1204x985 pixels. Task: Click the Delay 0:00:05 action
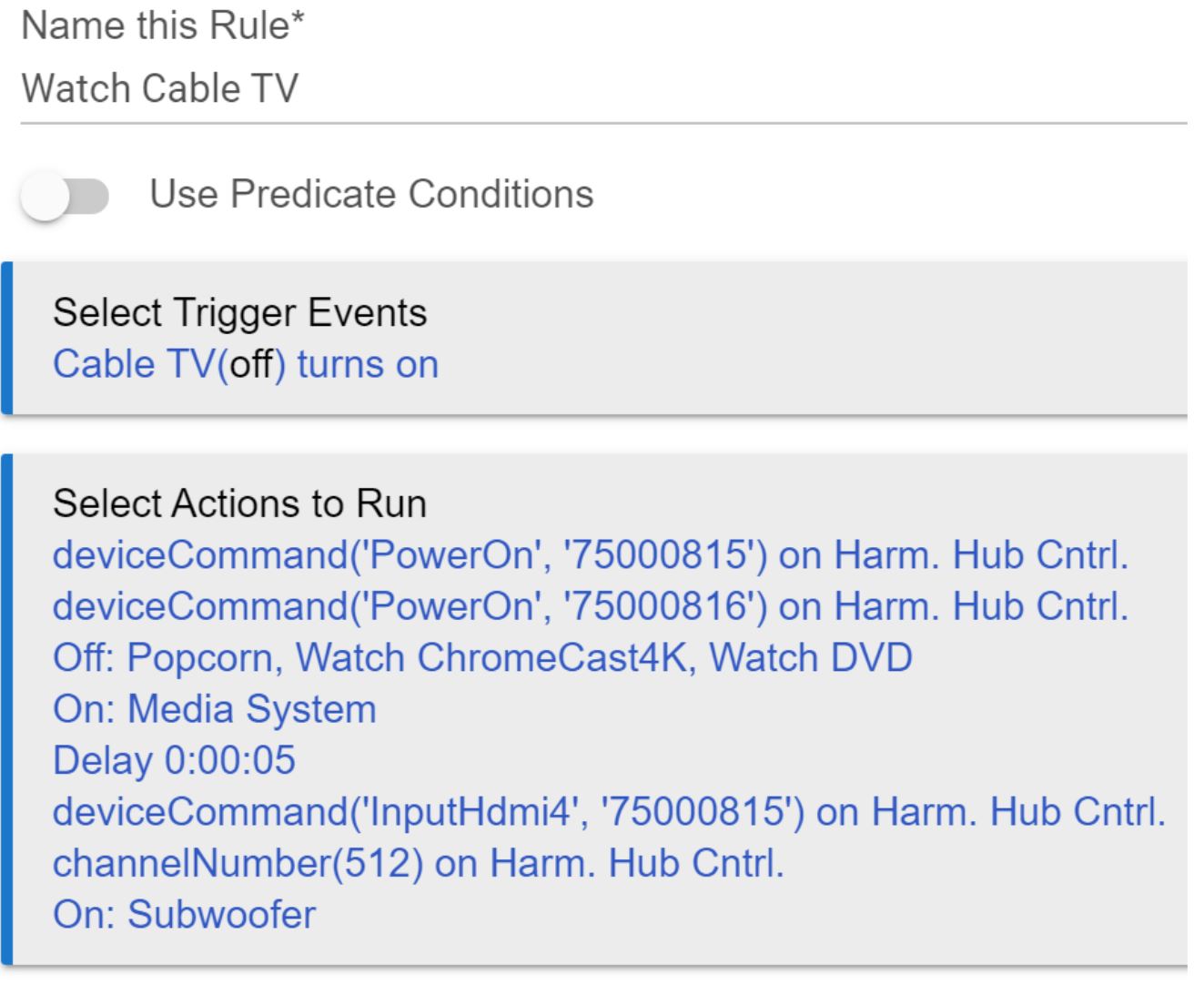(x=174, y=761)
